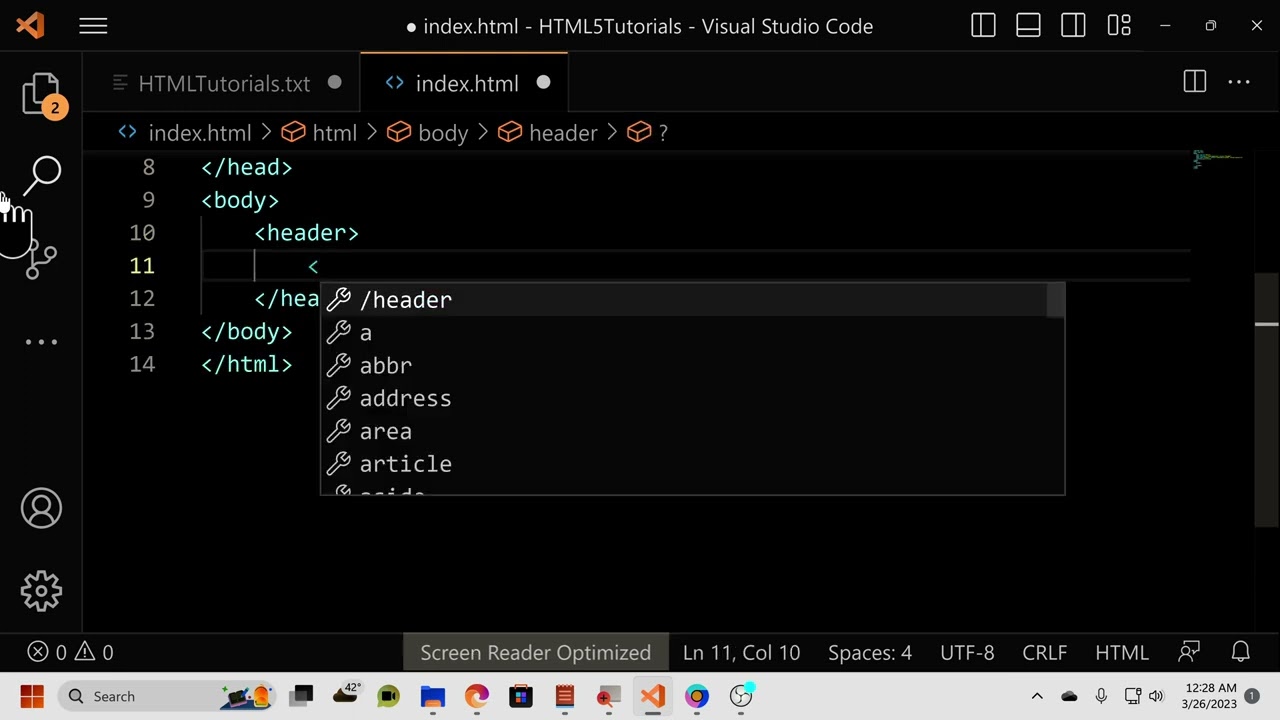The width and height of the screenshot is (1280, 720).
Task: Change the UTF-8 encoding
Action: [967, 653]
